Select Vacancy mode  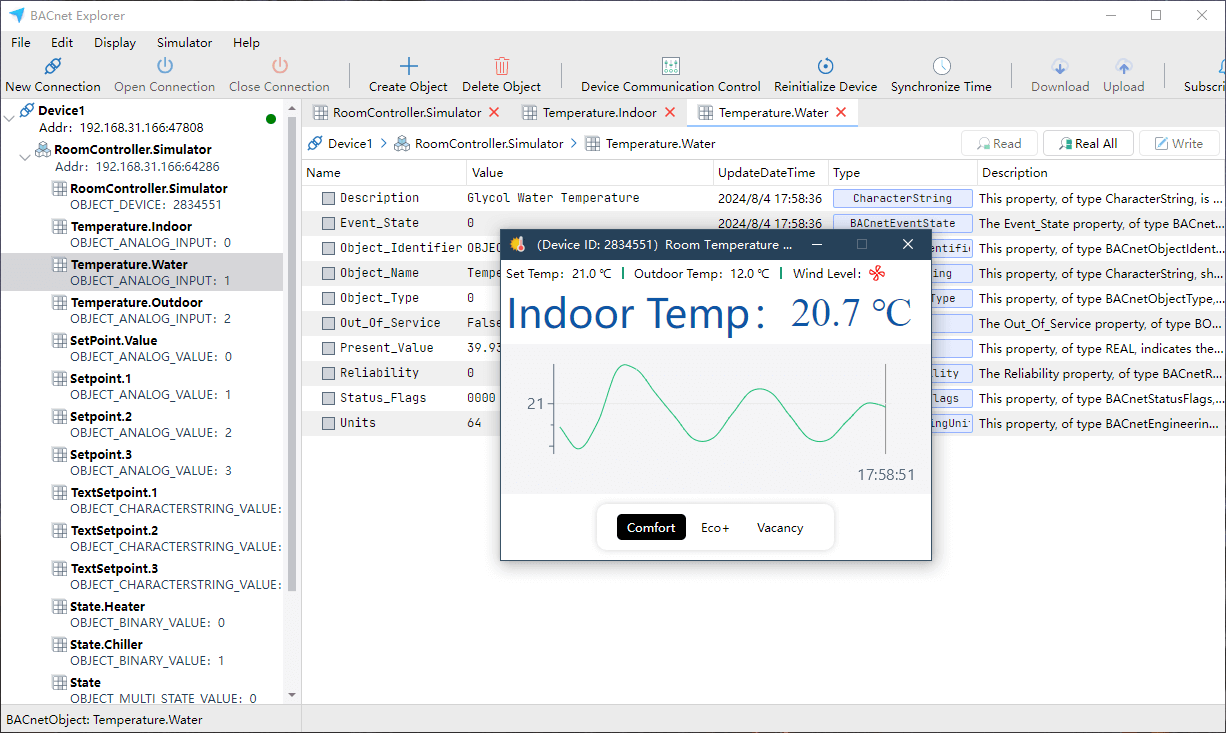coord(780,527)
